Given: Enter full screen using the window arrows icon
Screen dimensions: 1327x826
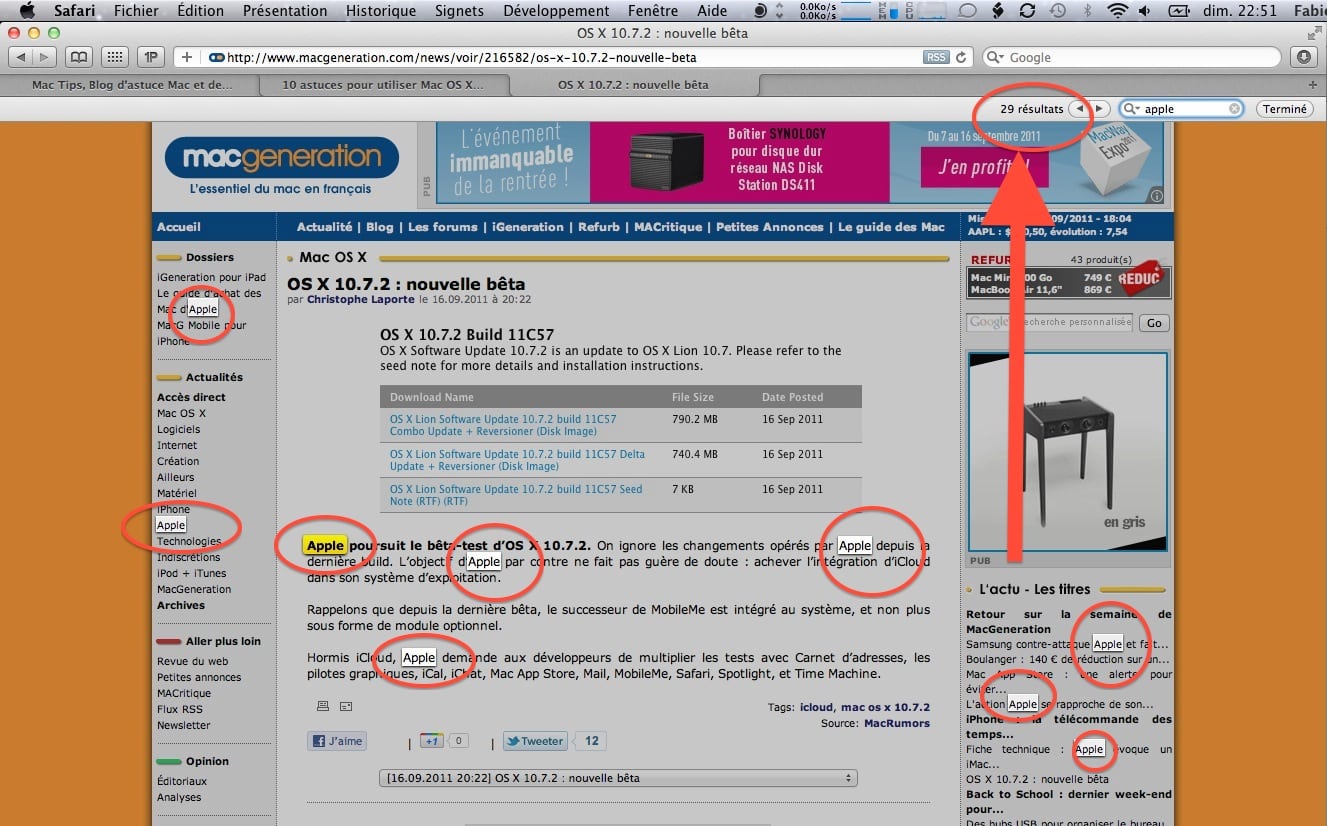Looking at the screenshot, I should [1314, 33].
